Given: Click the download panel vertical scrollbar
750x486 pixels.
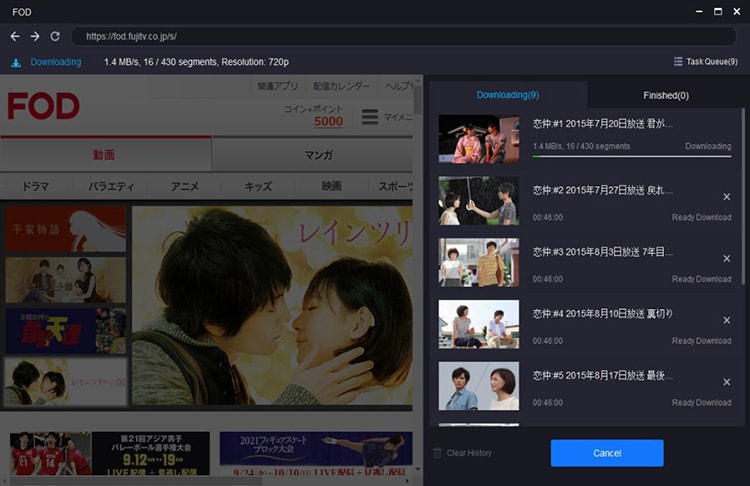Looking at the screenshot, I should pos(743,196).
